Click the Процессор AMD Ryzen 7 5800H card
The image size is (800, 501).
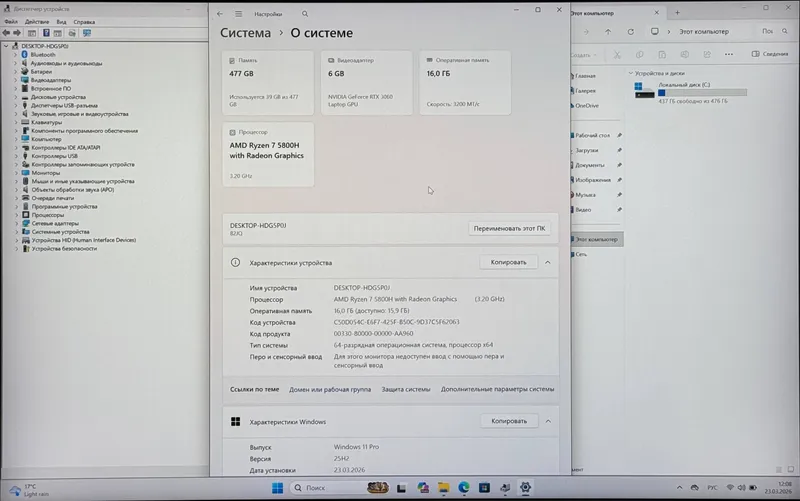268,154
